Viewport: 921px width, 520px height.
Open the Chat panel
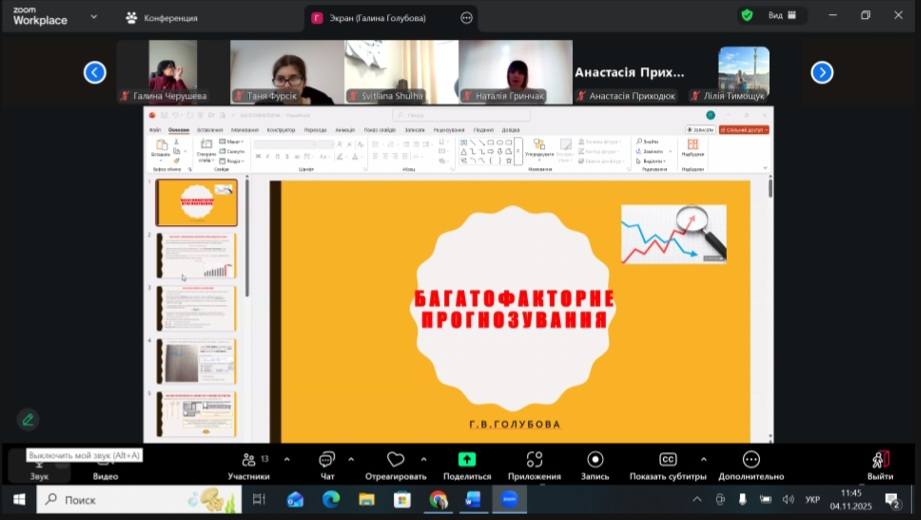click(x=327, y=460)
